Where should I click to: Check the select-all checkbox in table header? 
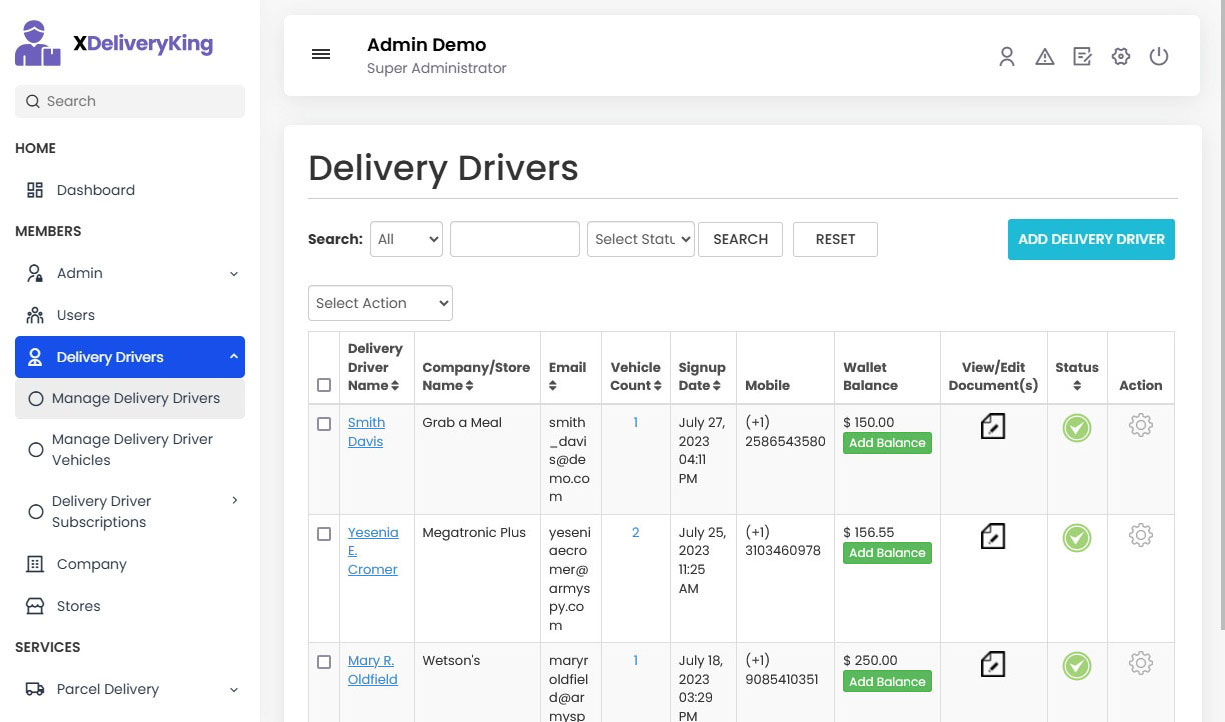point(324,384)
